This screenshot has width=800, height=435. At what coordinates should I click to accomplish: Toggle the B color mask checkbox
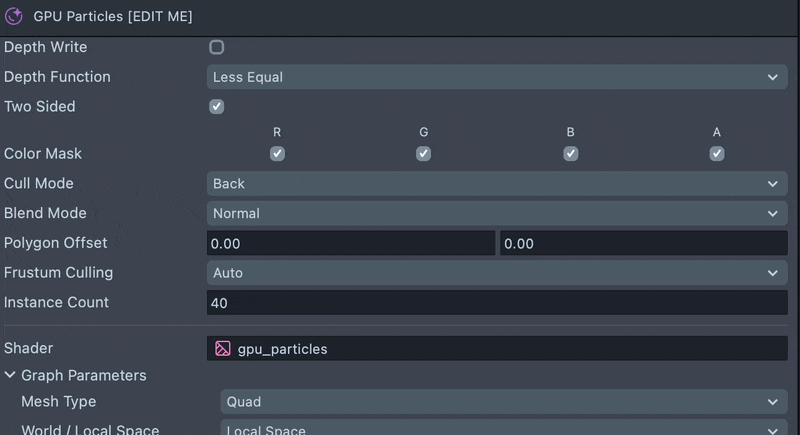[x=570, y=154]
